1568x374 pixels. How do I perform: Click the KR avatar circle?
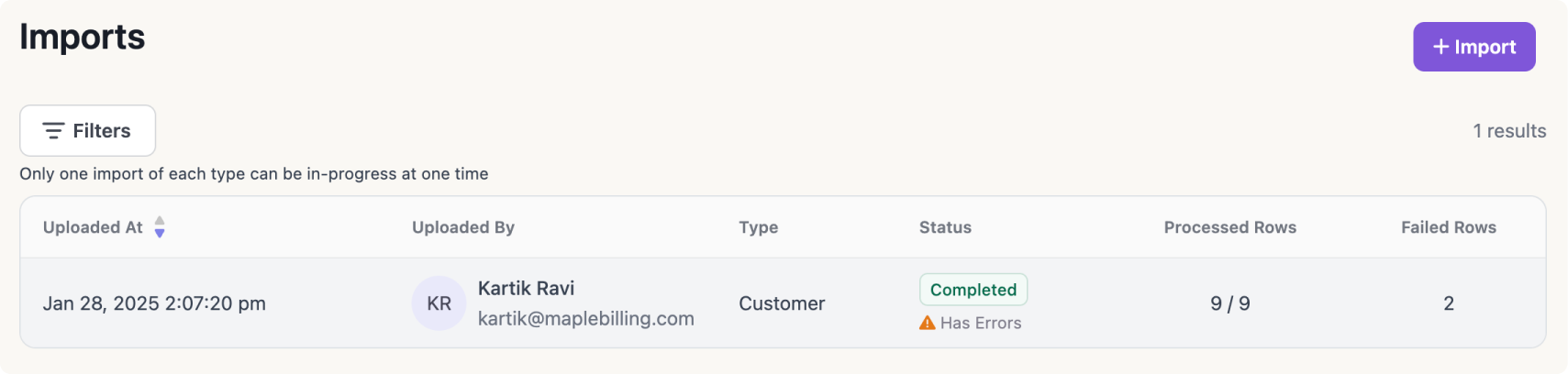[439, 303]
